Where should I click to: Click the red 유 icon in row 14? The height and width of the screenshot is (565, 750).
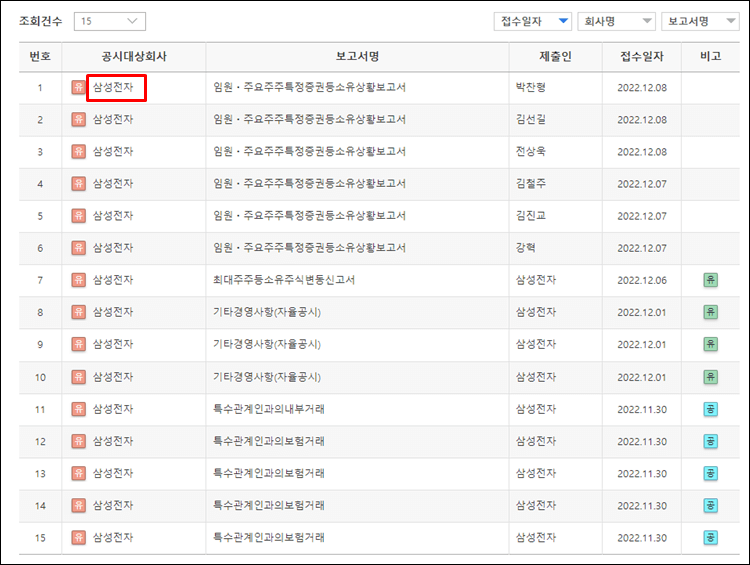(x=78, y=505)
